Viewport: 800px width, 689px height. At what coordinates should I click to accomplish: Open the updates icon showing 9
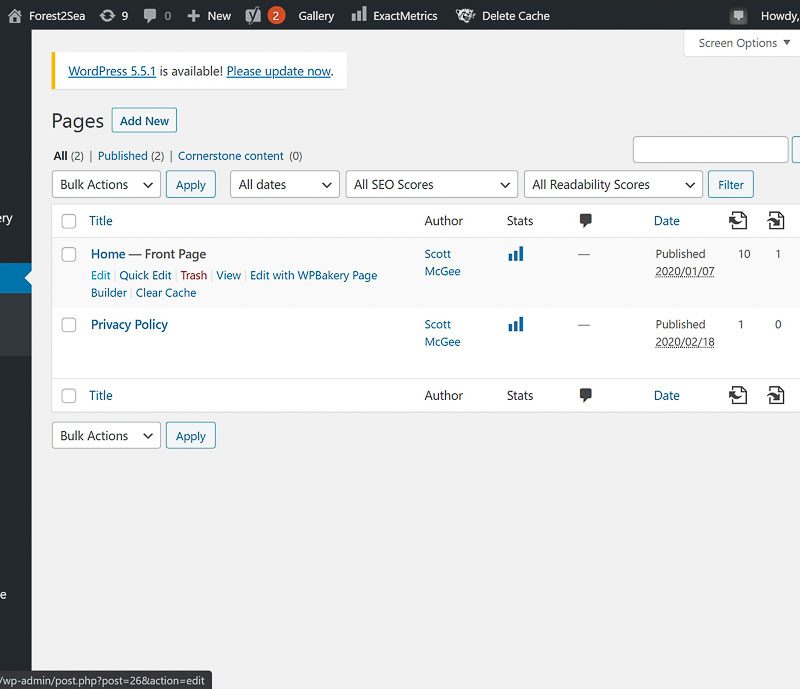click(107, 16)
